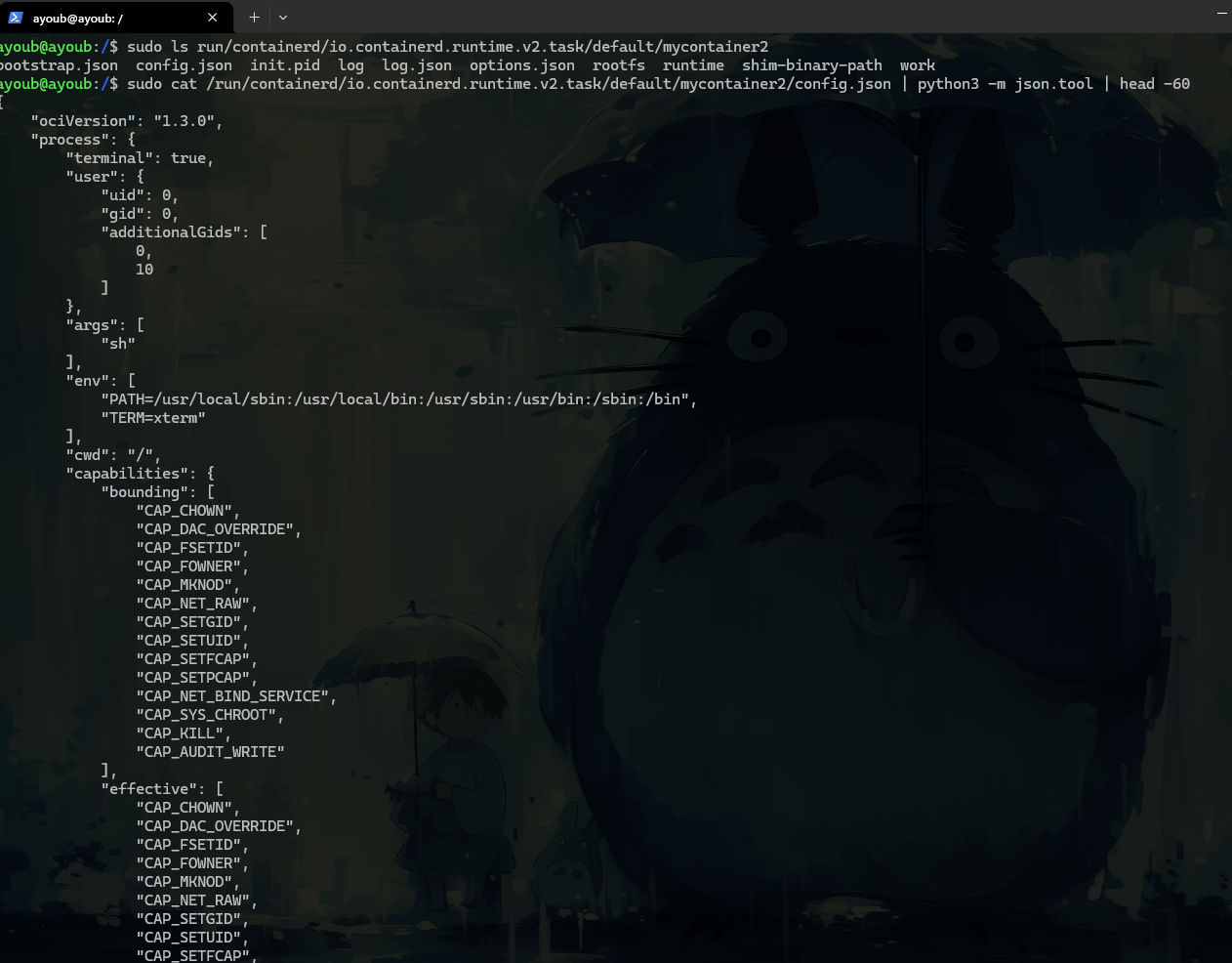This screenshot has height=963, width=1232.
Task: Expand the new tab profile dropdown
Action: pos(283,18)
